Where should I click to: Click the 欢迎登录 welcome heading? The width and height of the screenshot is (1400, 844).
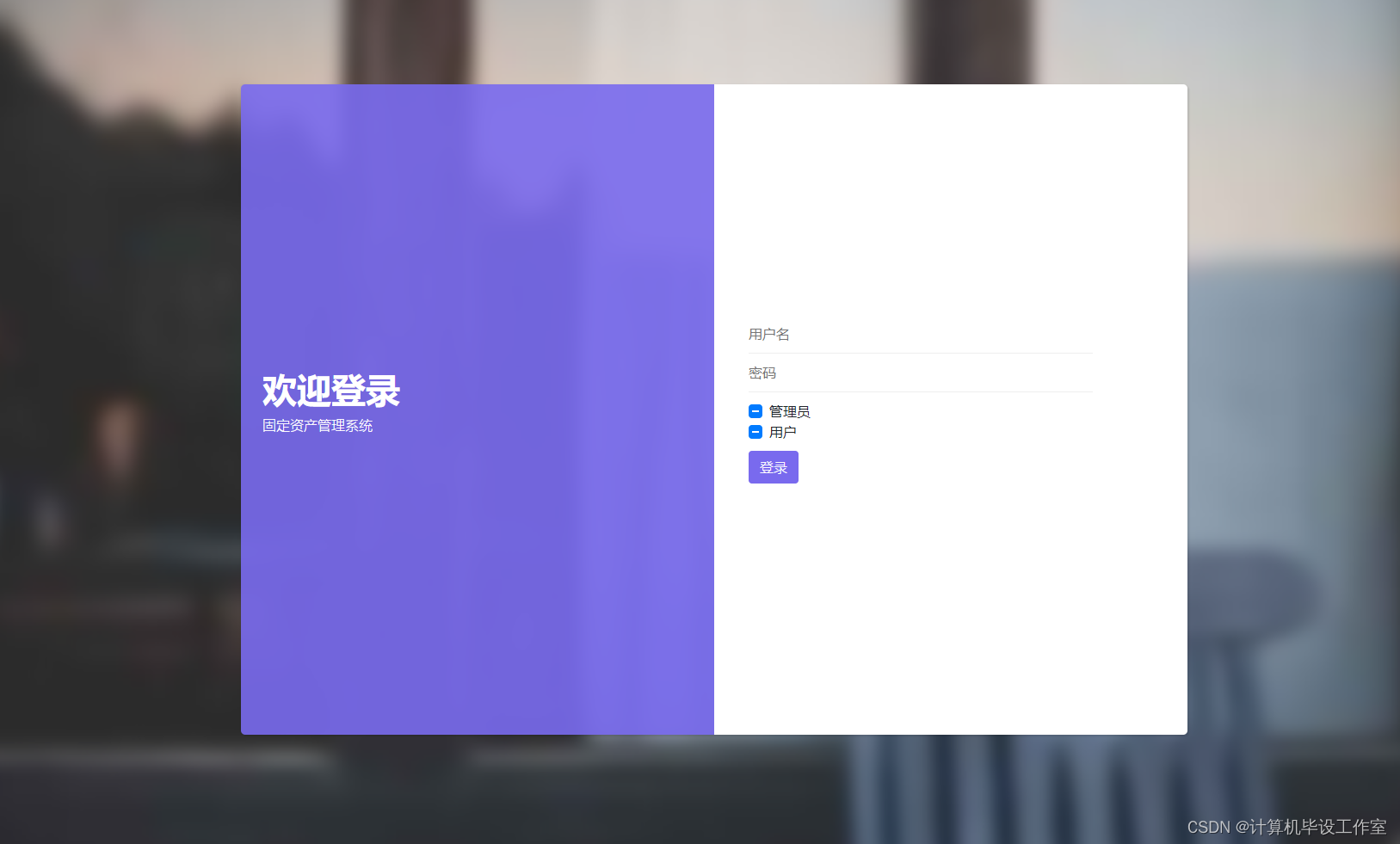330,391
